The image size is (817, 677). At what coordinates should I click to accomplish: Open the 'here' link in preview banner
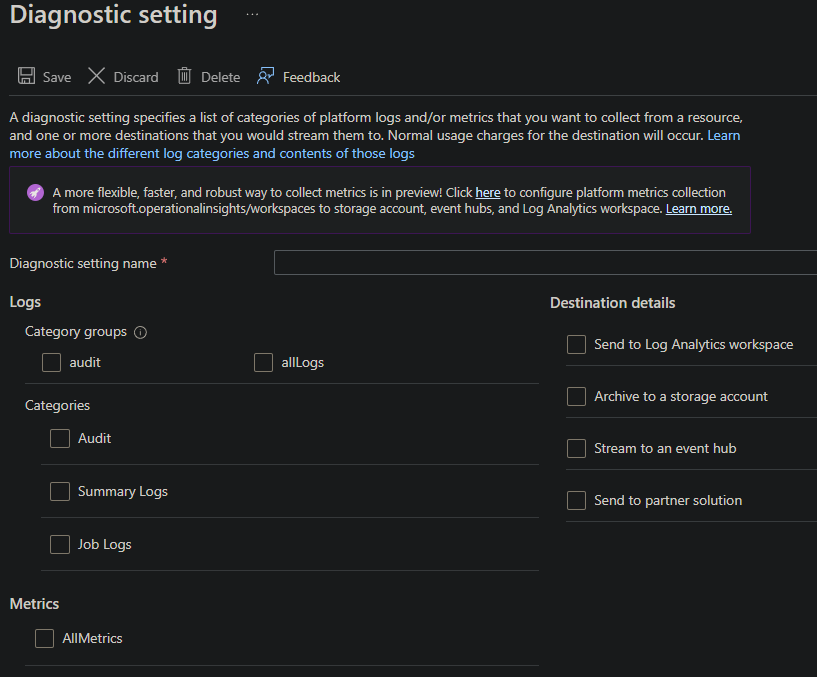click(488, 192)
